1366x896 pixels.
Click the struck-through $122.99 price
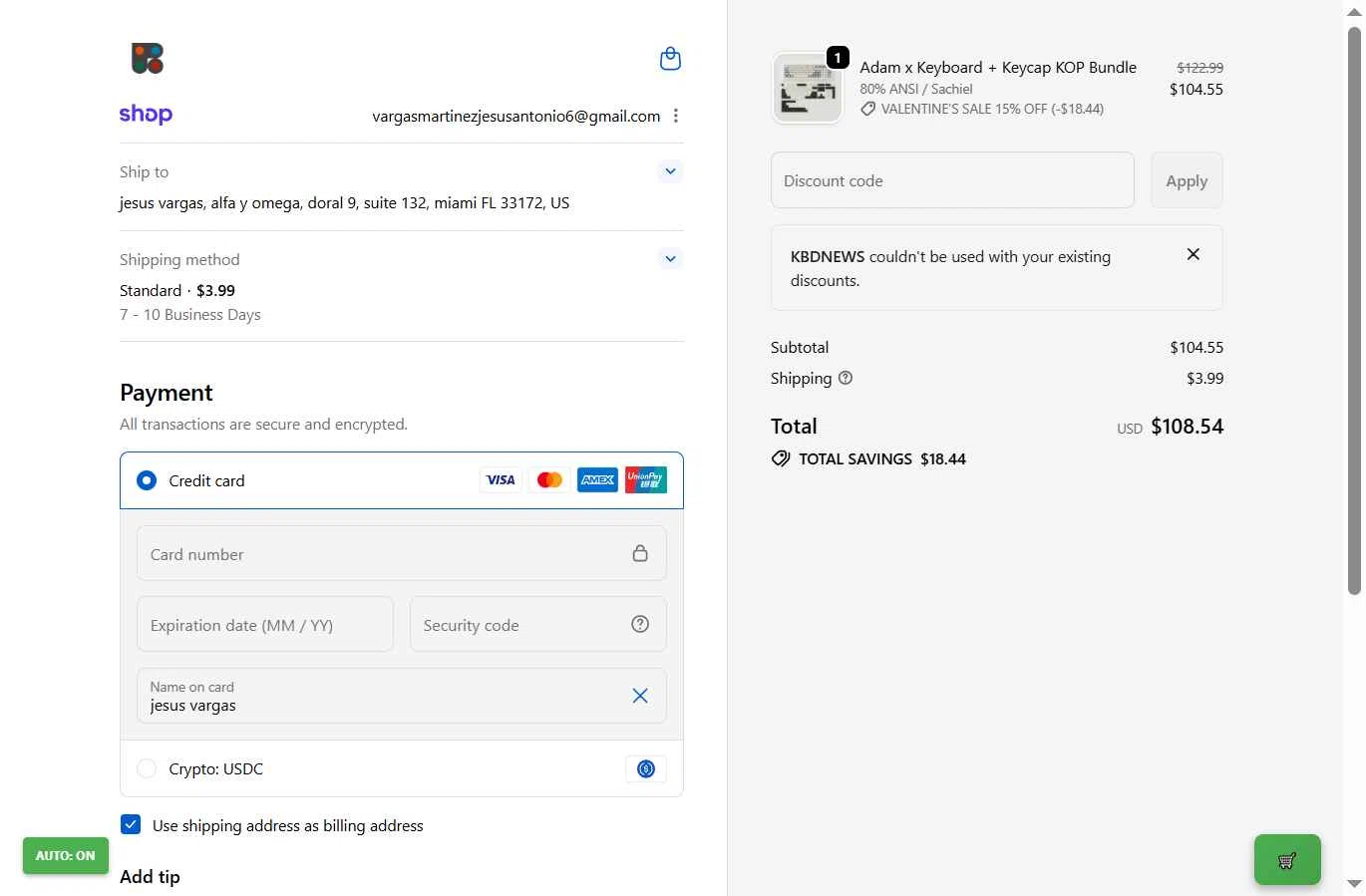tap(1199, 68)
